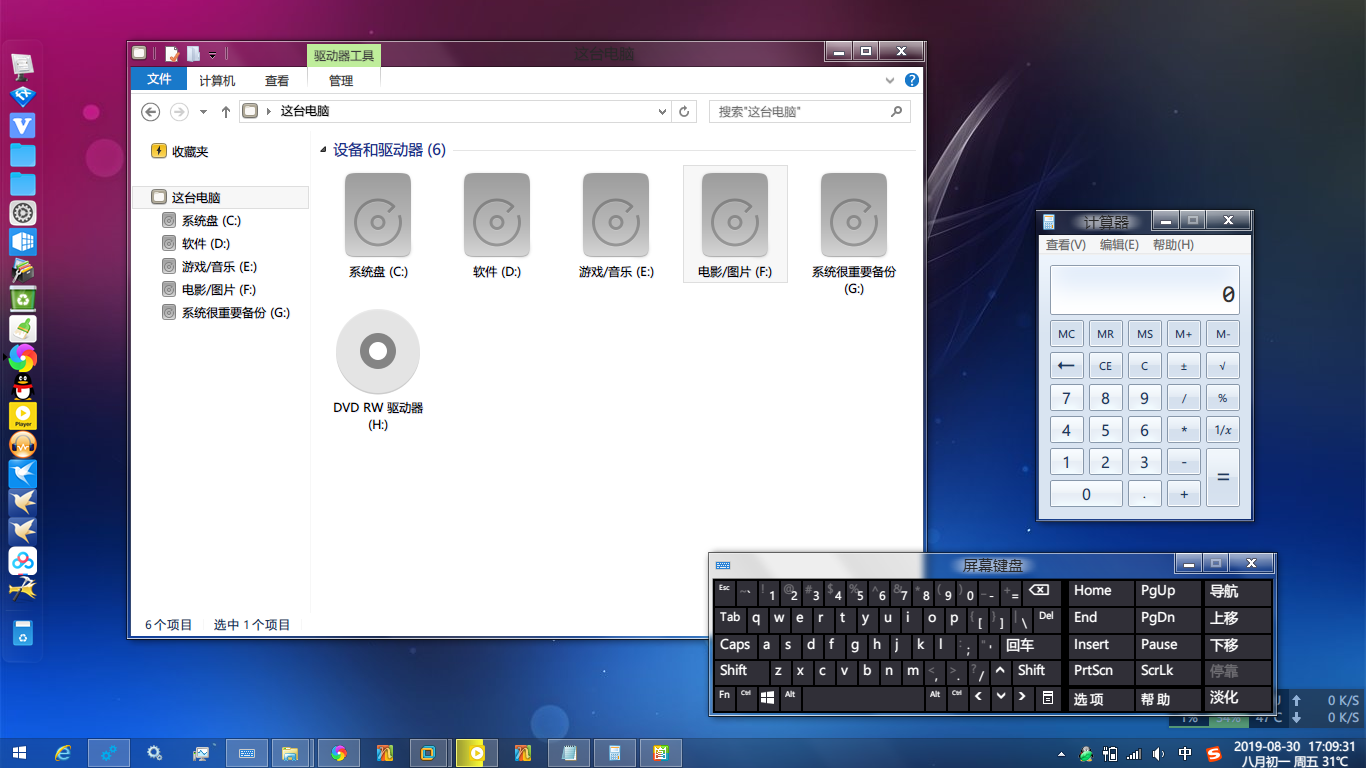
Task: Click the backspace arrow on calculator
Action: pos(1066,365)
